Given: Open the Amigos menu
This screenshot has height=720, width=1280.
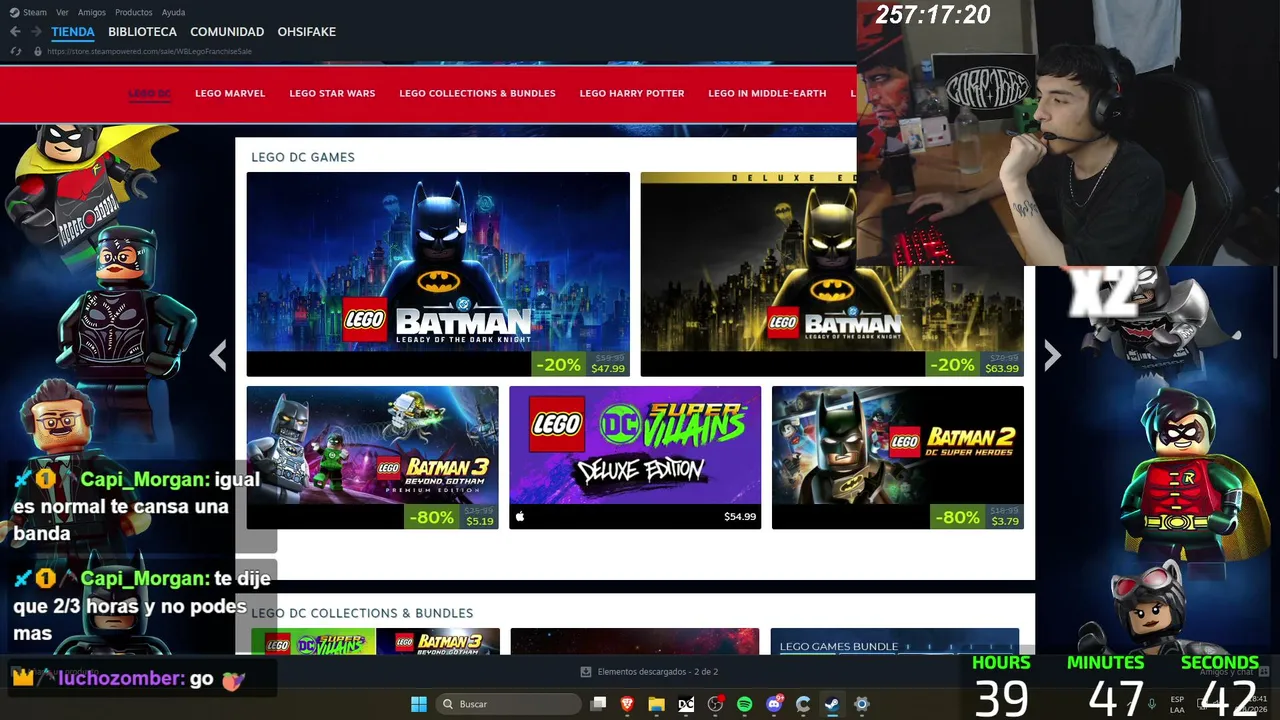Looking at the screenshot, I should tap(92, 12).
